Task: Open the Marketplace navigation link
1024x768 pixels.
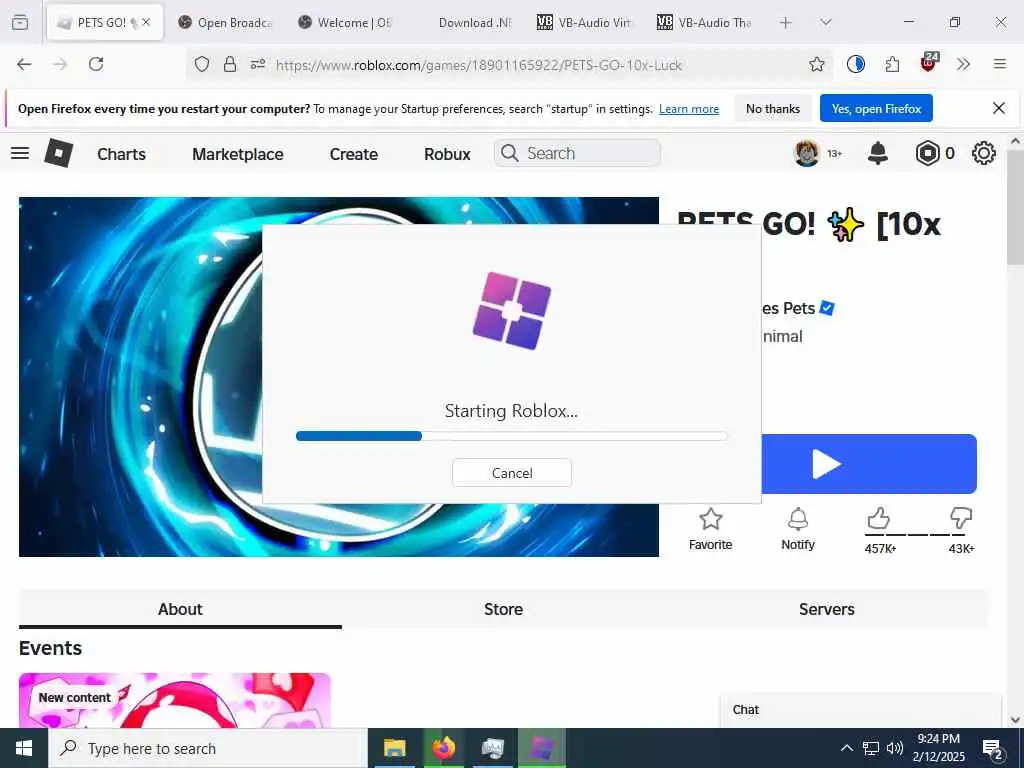Action: coord(238,154)
